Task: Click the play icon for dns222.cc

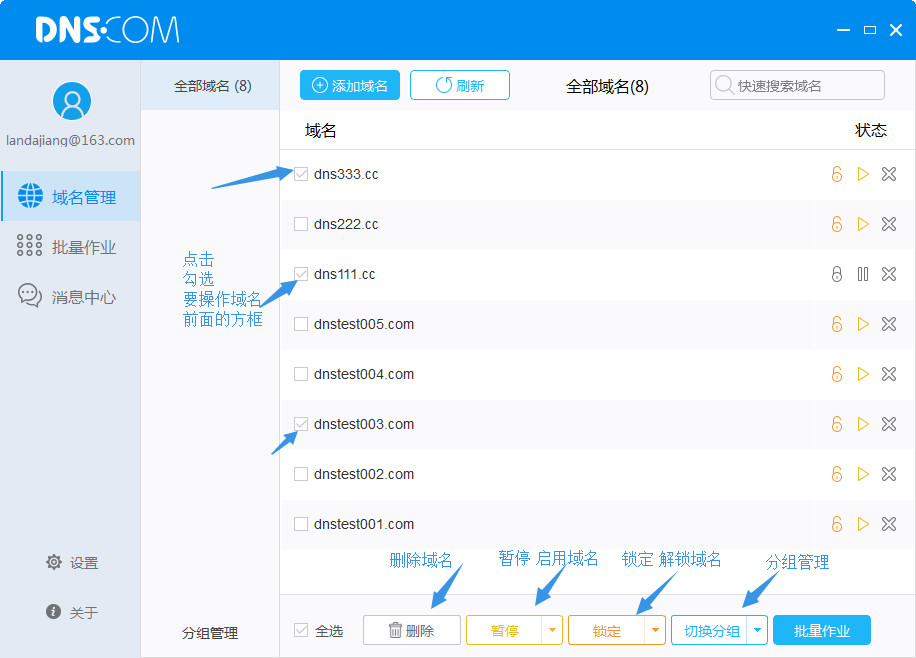Action: [x=863, y=224]
